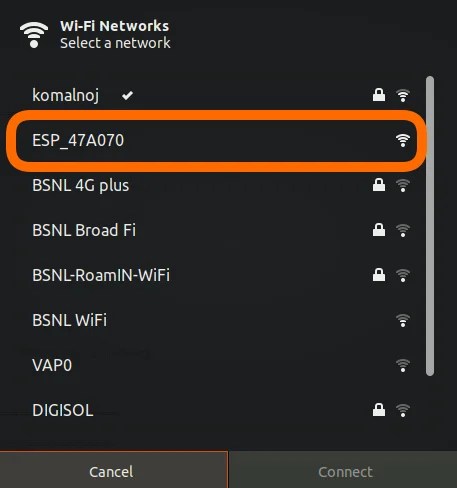Click the Connect button
The height and width of the screenshot is (488, 457).
coord(343,470)
